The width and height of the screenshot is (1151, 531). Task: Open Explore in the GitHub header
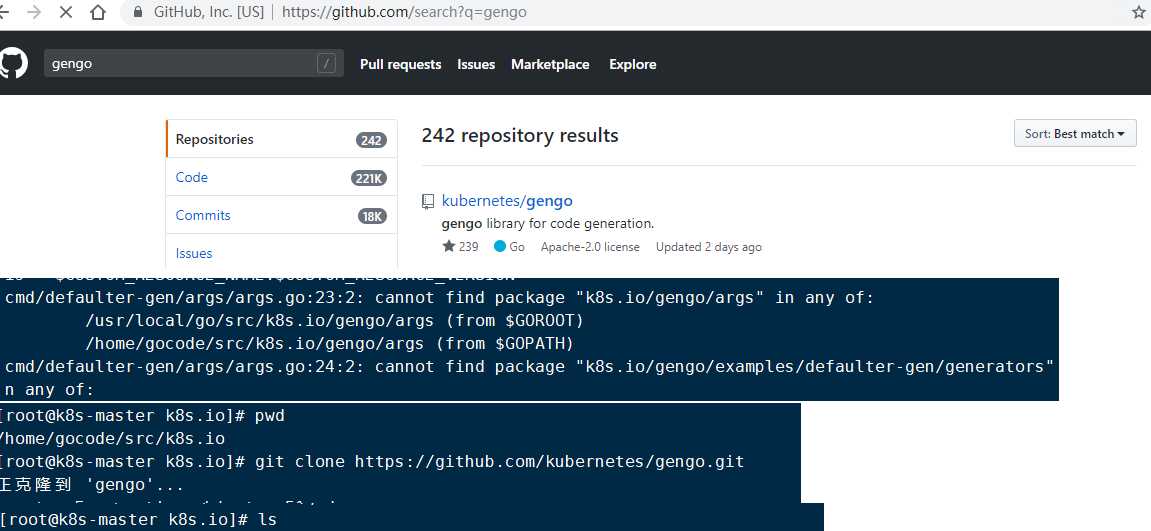coord(633,65)
